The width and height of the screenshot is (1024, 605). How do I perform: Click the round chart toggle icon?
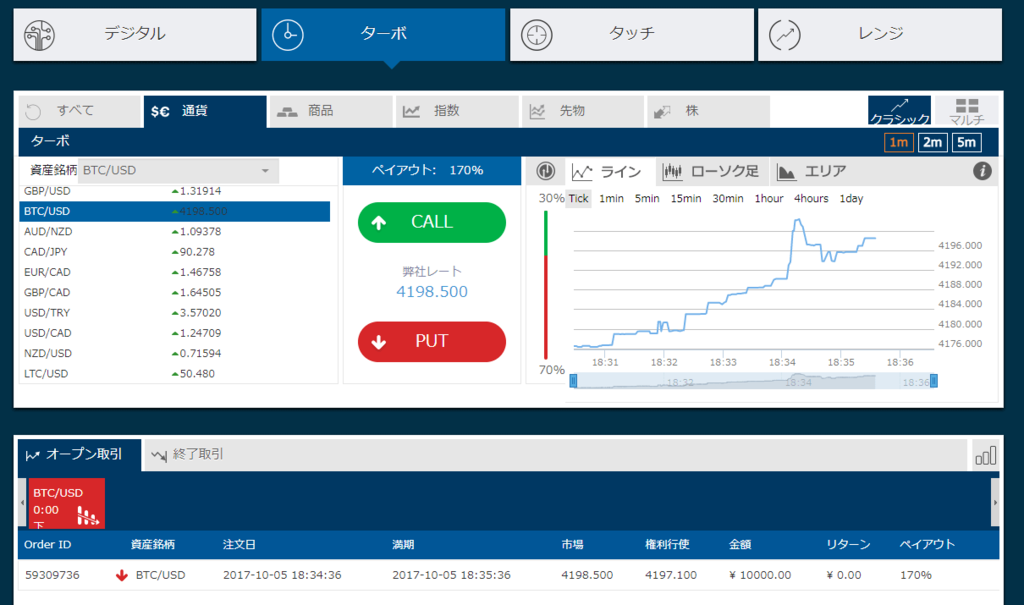point(546,171)
